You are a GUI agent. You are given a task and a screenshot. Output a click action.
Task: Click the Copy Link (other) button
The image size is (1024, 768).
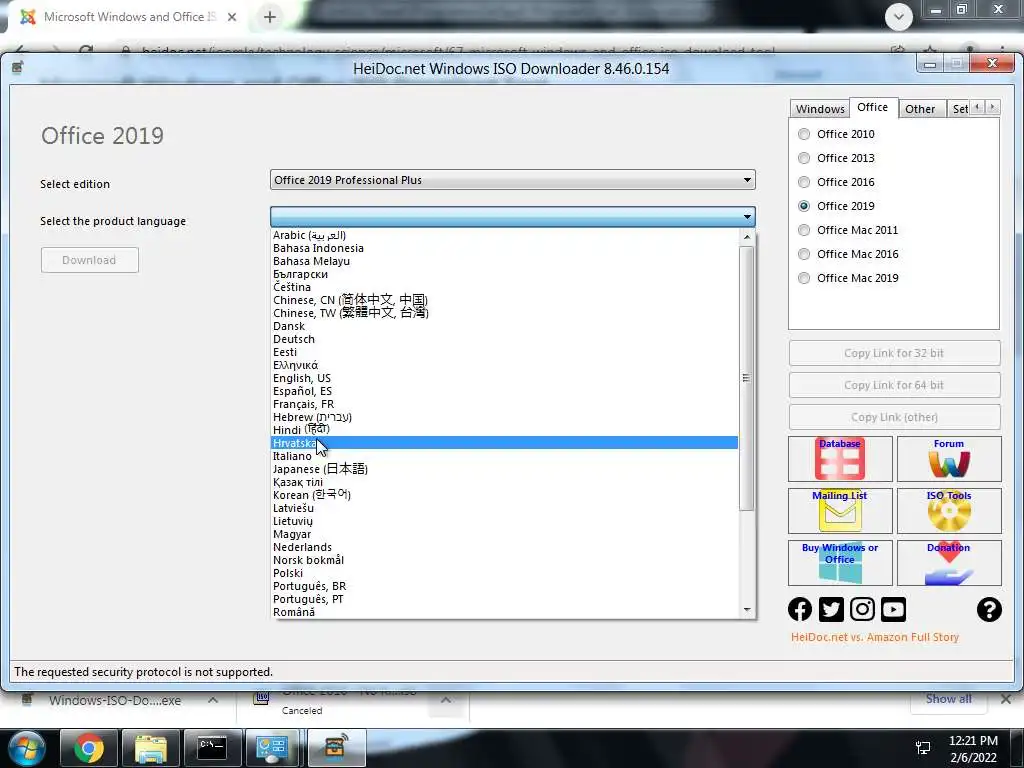(894, 417)
